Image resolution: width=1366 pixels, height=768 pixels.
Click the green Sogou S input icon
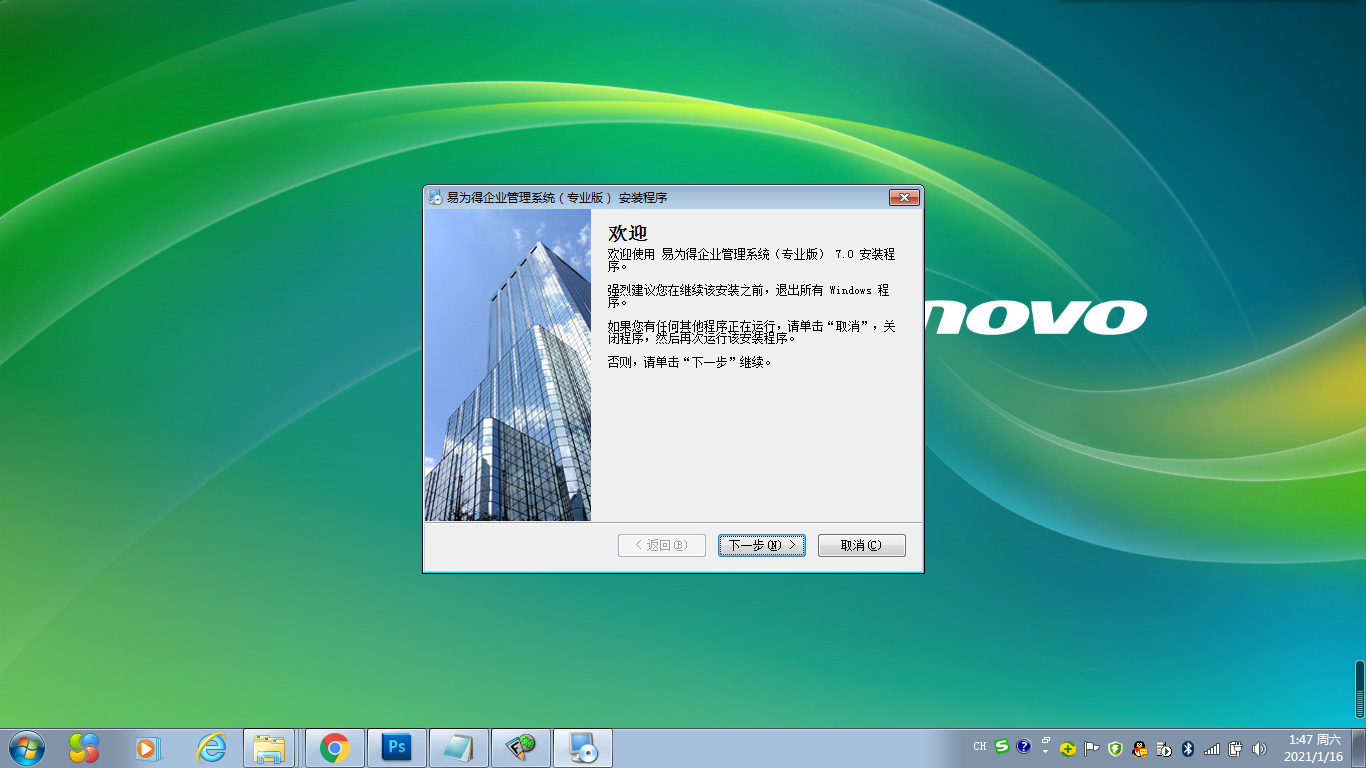tap(1002, 746)
